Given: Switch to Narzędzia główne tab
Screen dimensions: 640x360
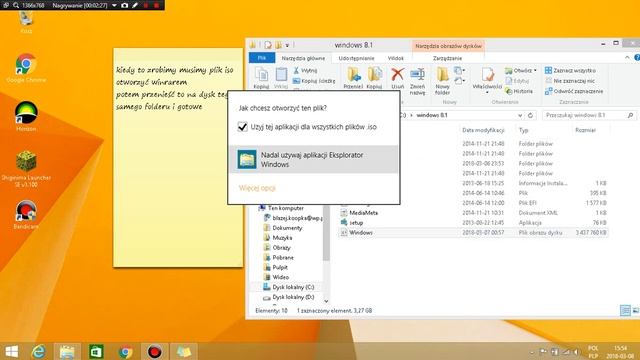Looking at the screenshot, I should [303, 58].
